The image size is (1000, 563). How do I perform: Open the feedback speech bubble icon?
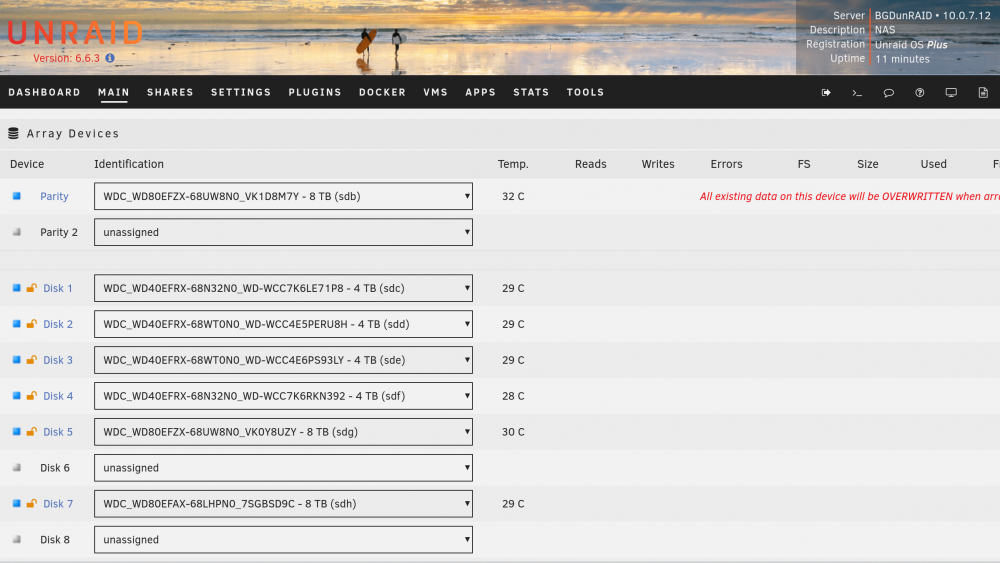point(888,92)
